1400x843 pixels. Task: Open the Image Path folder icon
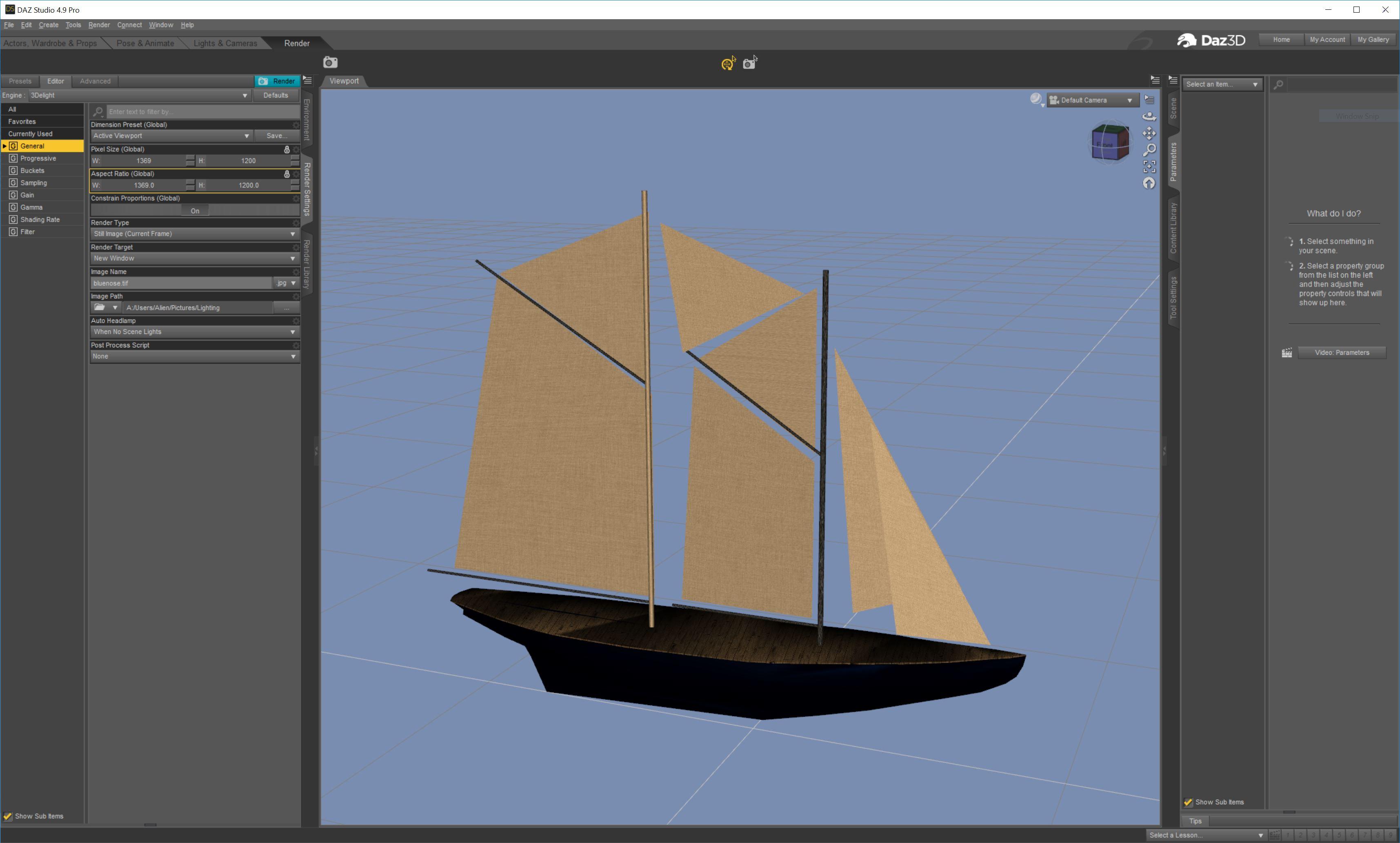click(100, 307)
